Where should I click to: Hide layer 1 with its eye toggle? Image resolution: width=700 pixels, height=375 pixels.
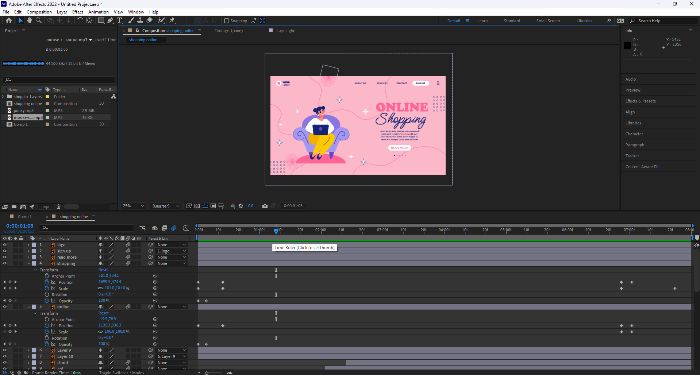pyautogui.click(x=4, y=245)
